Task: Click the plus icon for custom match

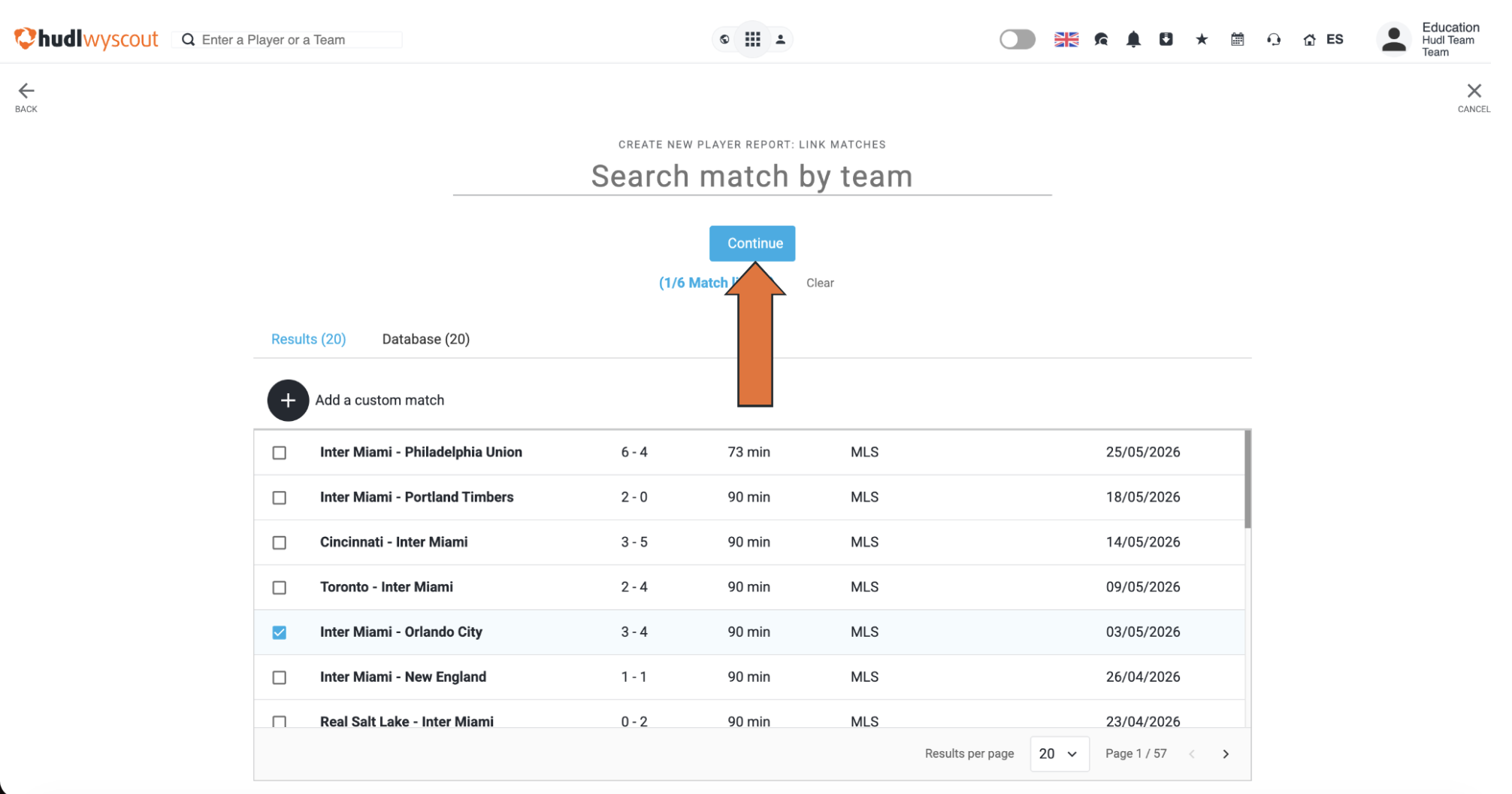Action: coord(288,400)
